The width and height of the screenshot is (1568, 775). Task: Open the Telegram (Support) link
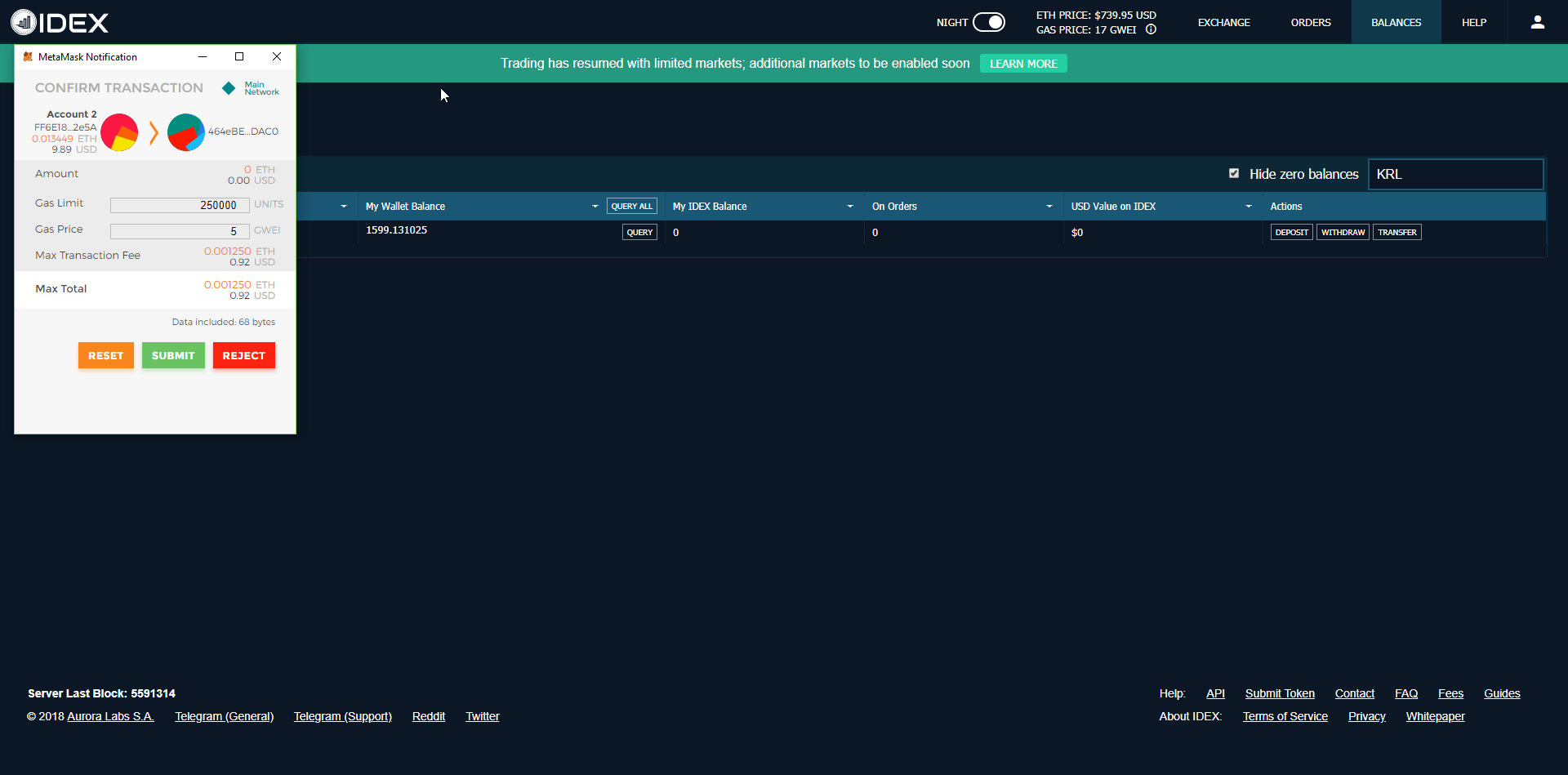point(343,716)
